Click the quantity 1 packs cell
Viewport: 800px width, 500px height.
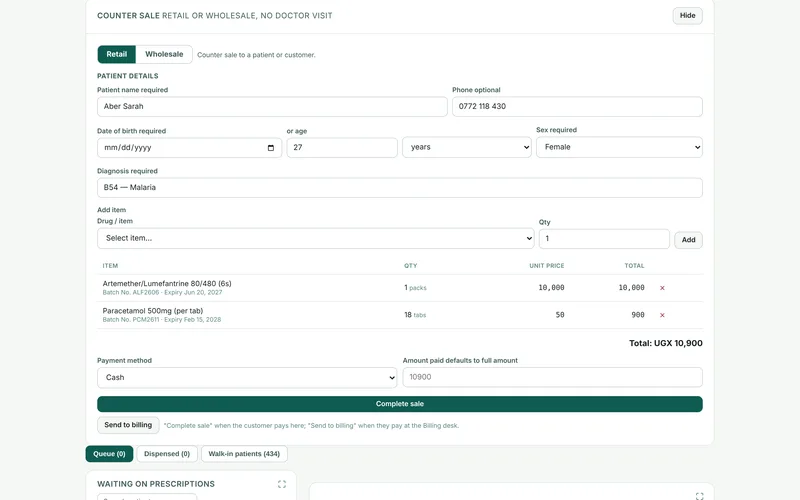point(415,288)
